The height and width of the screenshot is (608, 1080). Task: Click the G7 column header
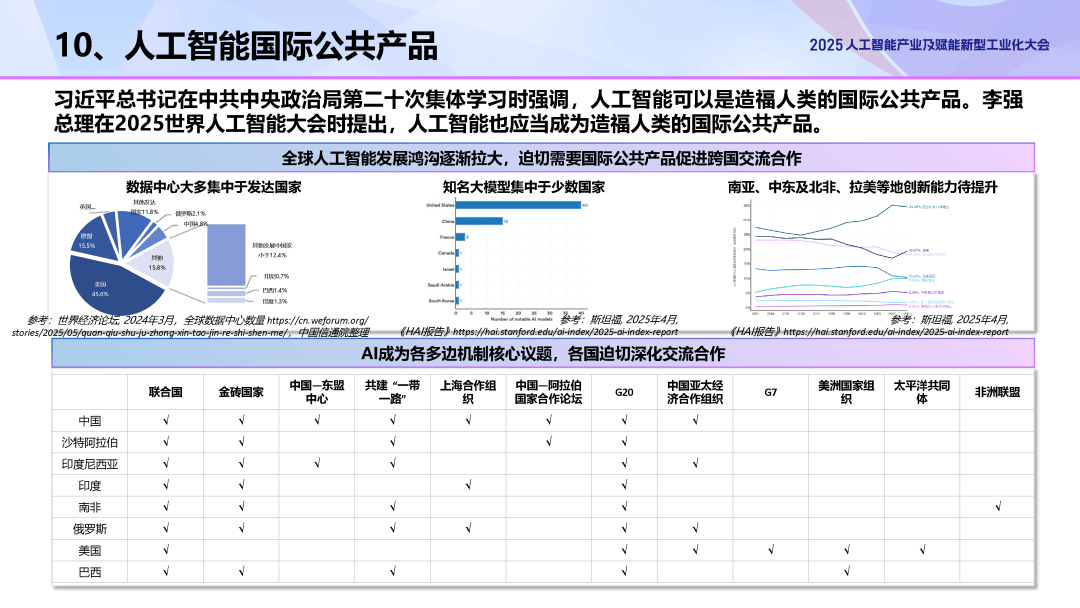(770, 393)
